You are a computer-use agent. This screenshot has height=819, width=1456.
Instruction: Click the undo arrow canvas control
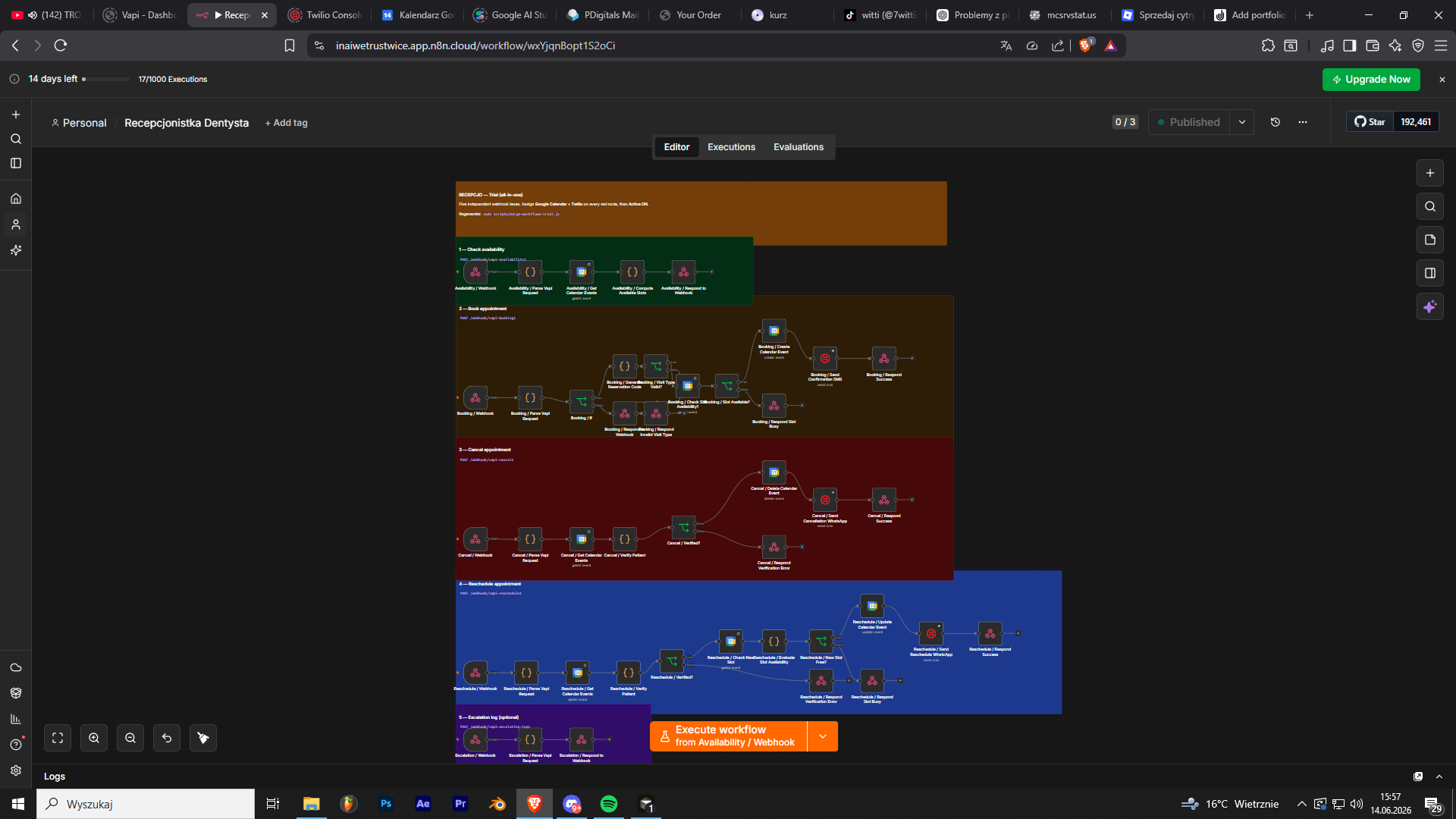click(167, 738)
